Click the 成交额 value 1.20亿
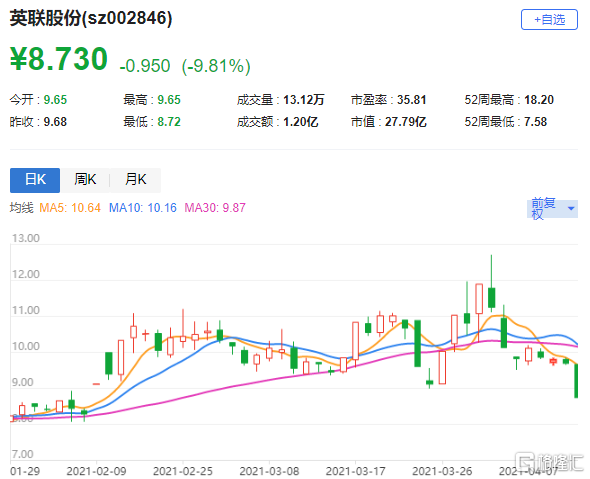Screen dimensions: 590x479 (x=301, y=122)
